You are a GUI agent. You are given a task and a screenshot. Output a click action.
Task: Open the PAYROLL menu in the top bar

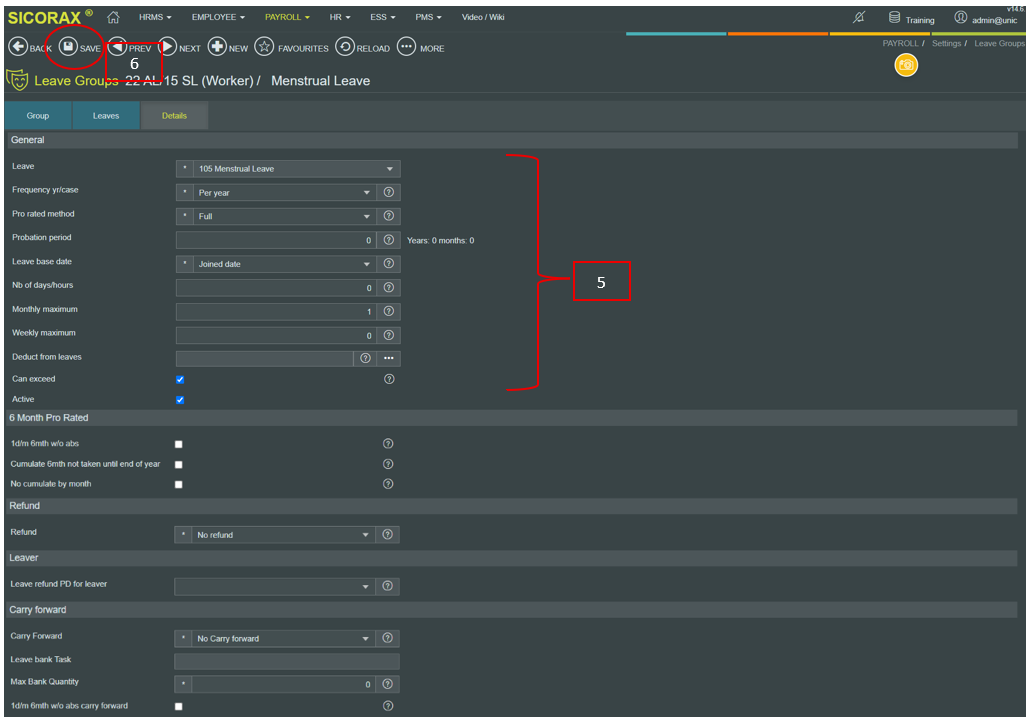(x=287, y=17)
